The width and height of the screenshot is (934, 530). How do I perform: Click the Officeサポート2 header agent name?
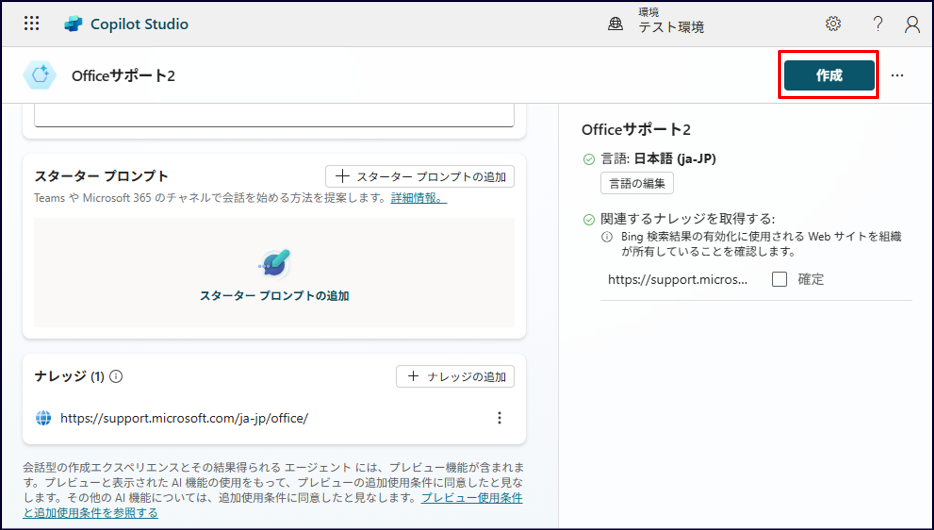click(x=123, y=76)
